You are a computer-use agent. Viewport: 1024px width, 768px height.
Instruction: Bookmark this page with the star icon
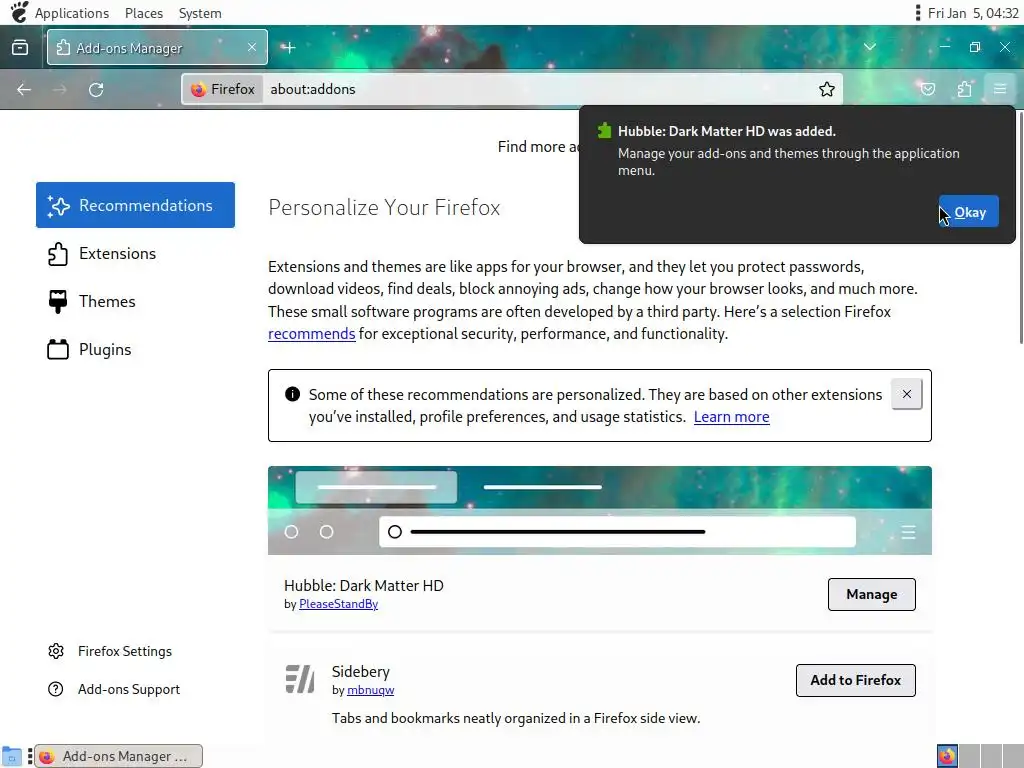click(x=827, y=89)
